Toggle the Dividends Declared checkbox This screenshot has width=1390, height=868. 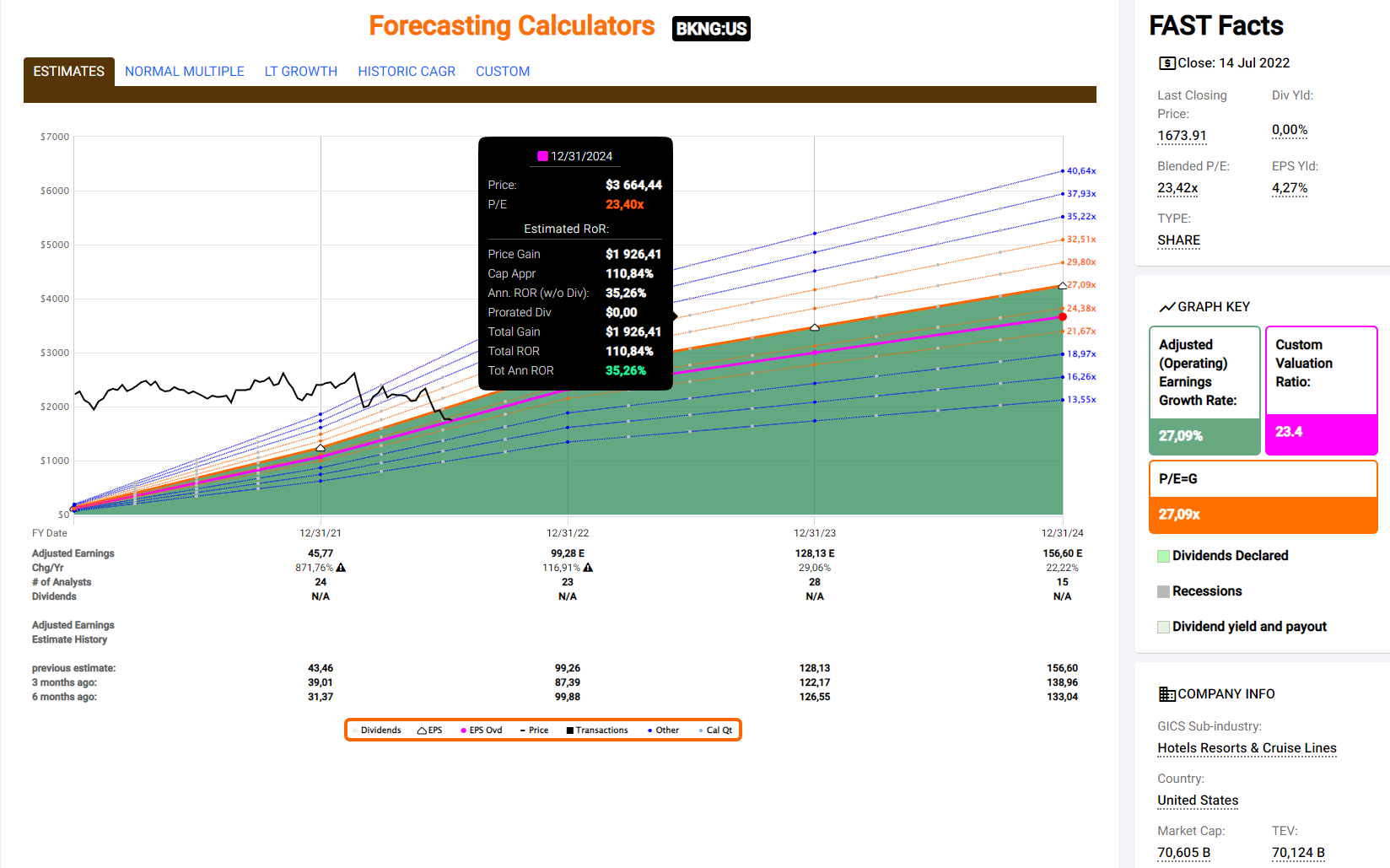coord(1163,556)
